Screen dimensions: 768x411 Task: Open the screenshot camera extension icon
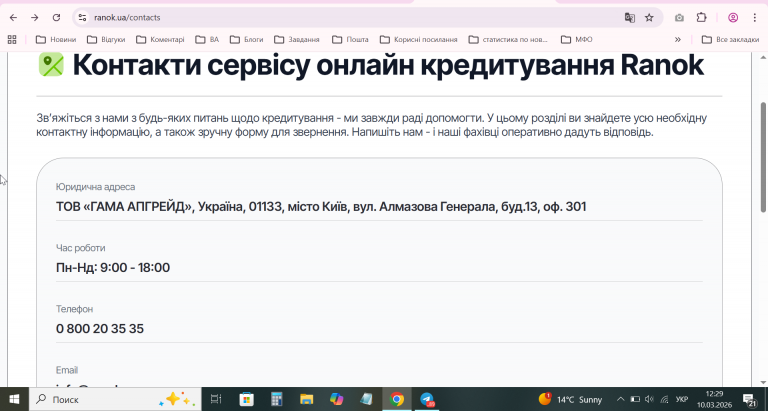tap(679, 18)
